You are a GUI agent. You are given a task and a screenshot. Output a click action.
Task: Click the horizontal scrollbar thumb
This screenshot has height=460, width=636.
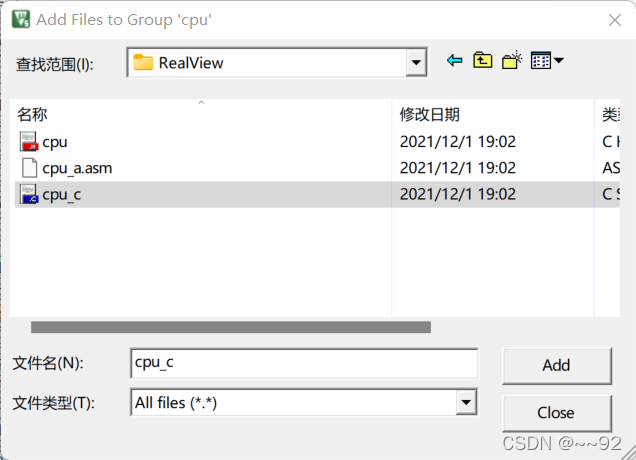point(231,327)
